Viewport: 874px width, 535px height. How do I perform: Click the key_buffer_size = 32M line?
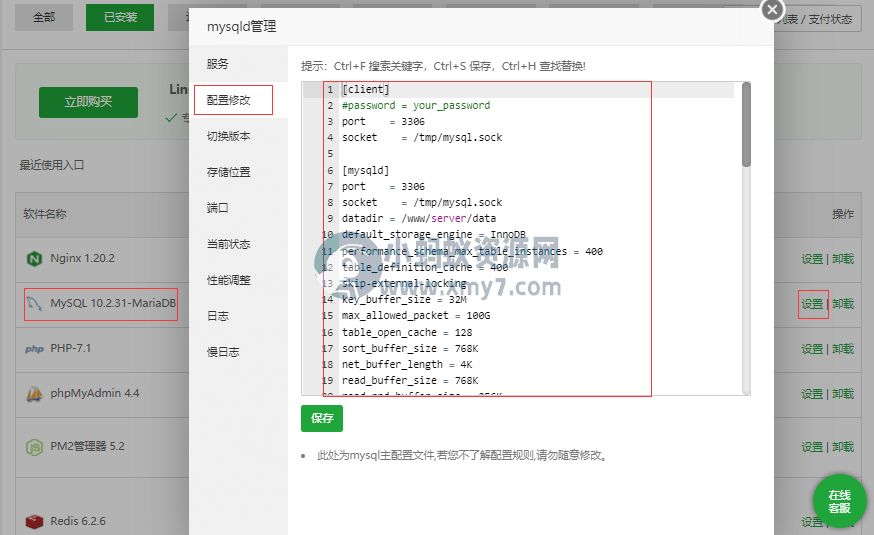[404, 300]
